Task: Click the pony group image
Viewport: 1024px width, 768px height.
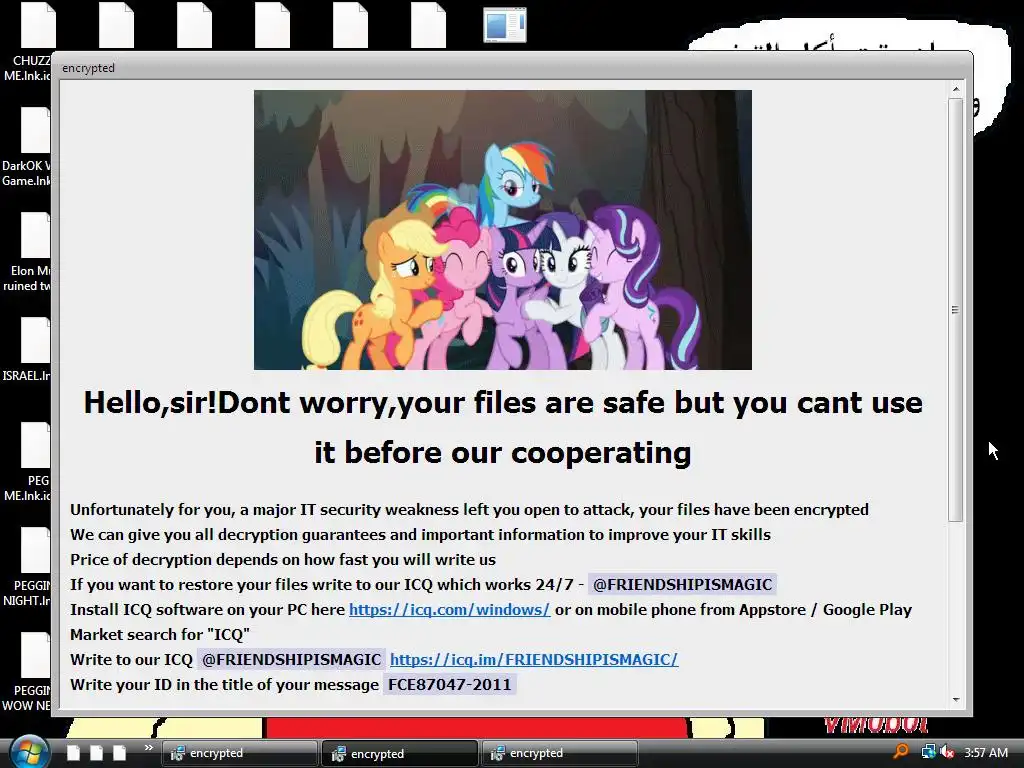Action: tap(503, 230)
